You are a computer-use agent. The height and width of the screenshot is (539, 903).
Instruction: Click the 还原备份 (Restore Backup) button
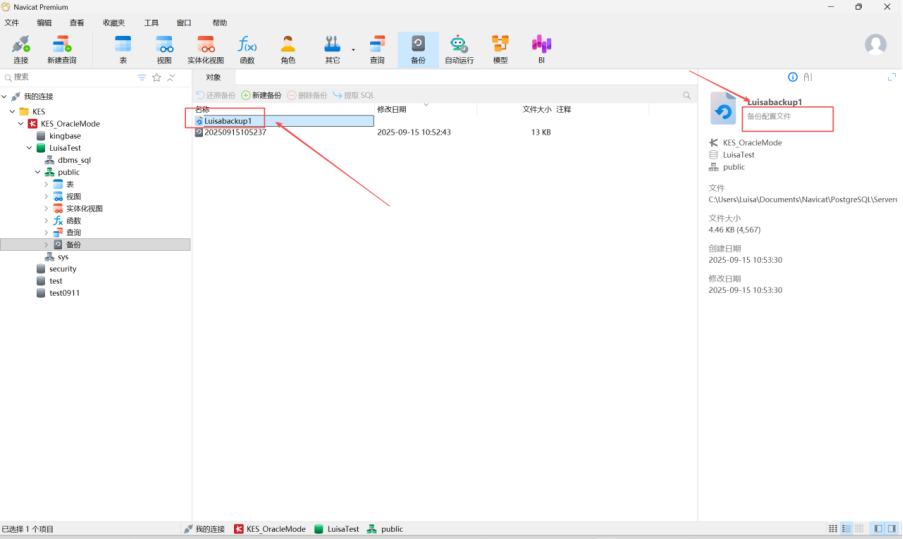[216, 95]
